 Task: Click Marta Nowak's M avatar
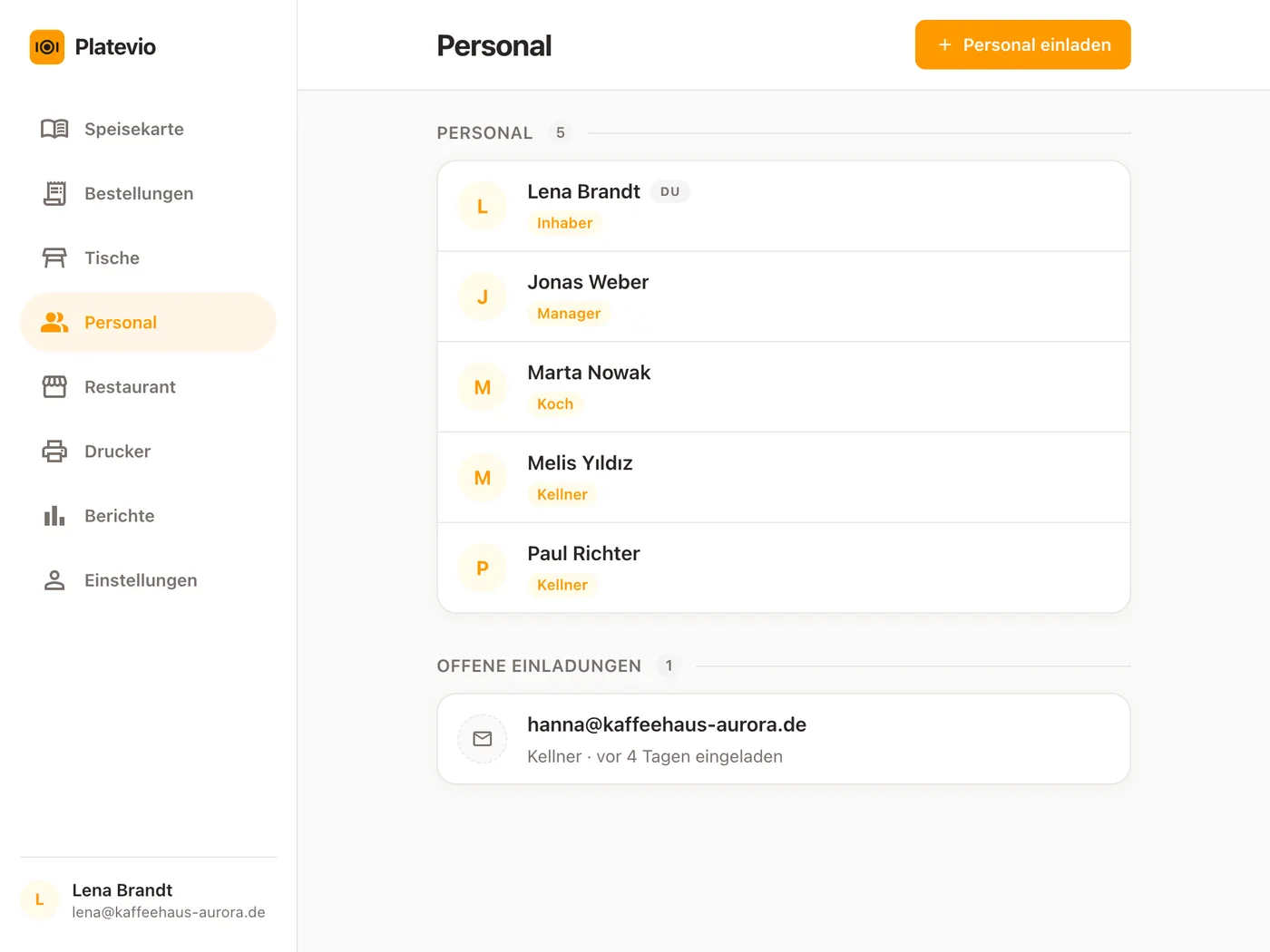click(x=483, y=387)
